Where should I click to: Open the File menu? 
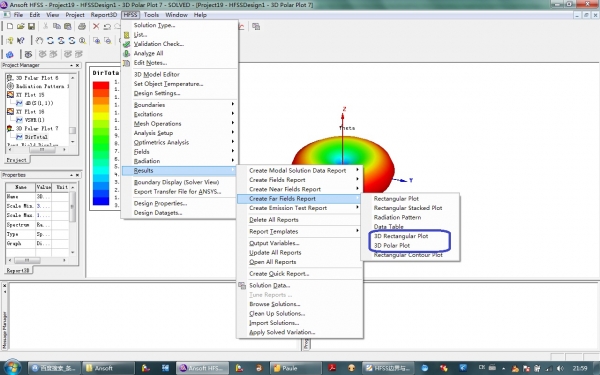[18, 15]
